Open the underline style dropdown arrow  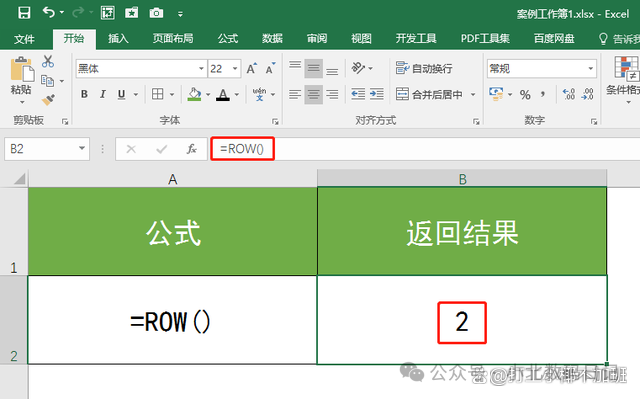(136, 95)
